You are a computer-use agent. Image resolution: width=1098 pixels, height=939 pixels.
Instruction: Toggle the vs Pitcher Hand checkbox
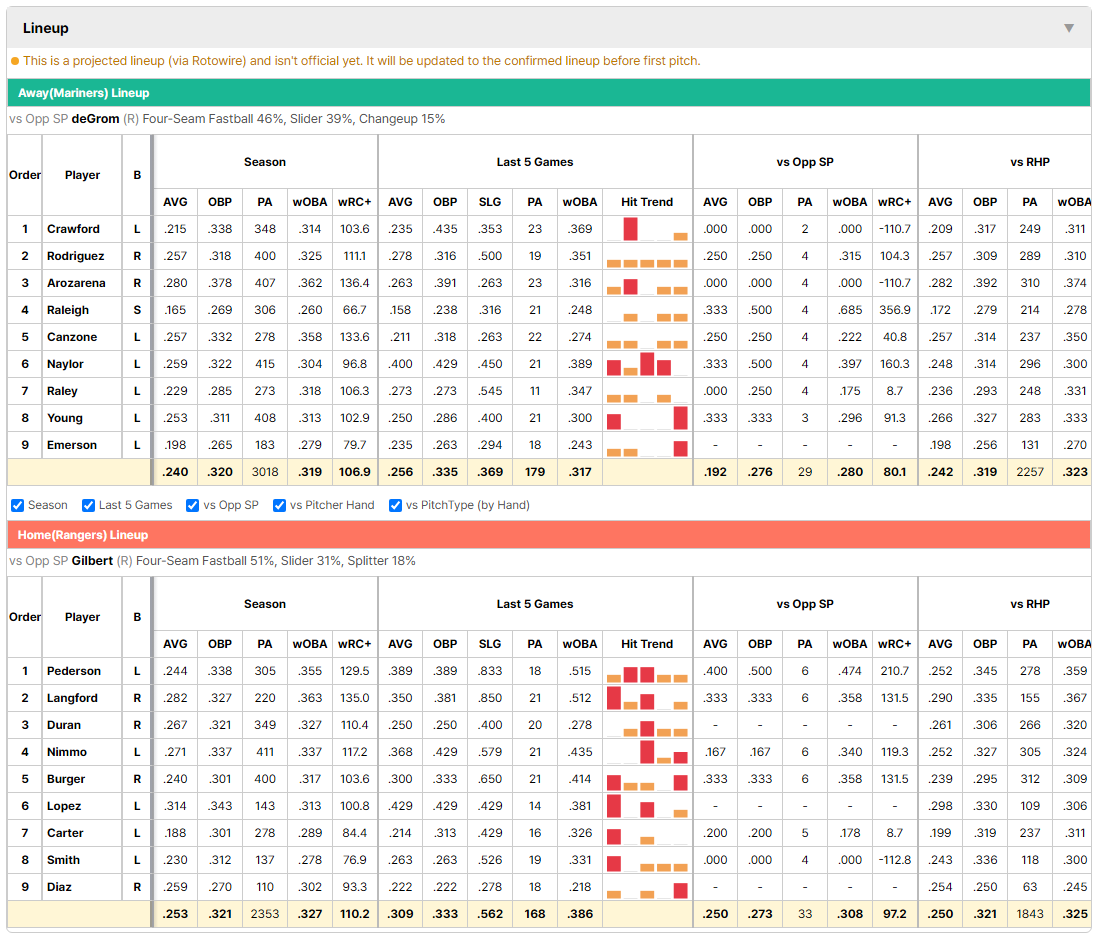click(279, 505)
